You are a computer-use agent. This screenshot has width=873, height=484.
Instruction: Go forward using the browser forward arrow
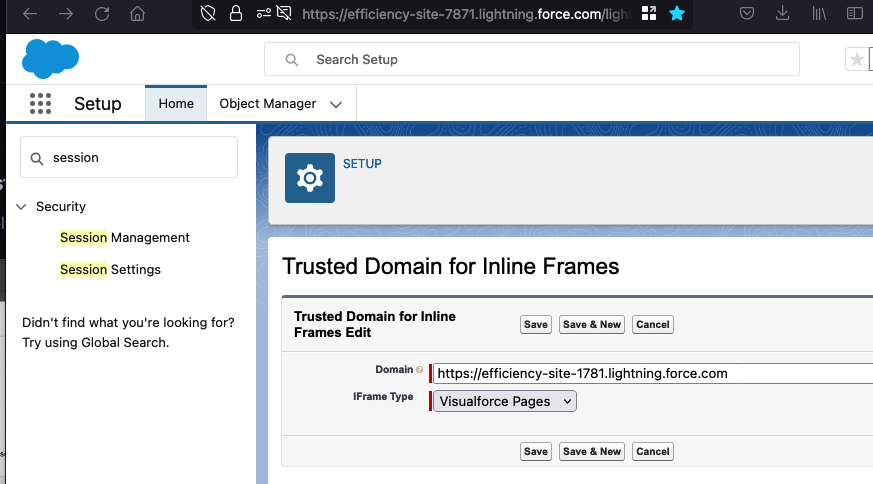[x=66, y=13]
